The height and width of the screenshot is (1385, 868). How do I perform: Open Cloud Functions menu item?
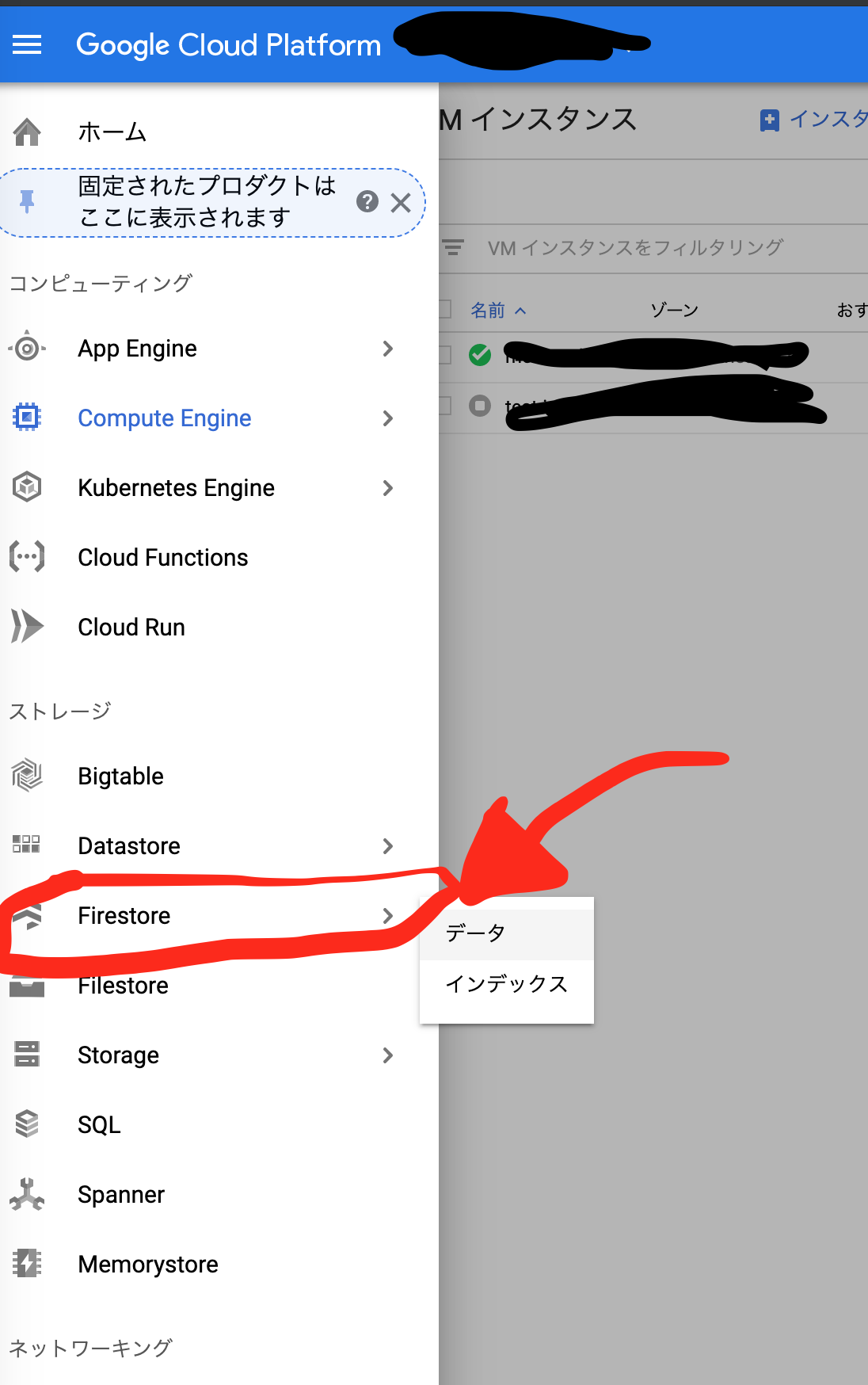click(163, 558)
